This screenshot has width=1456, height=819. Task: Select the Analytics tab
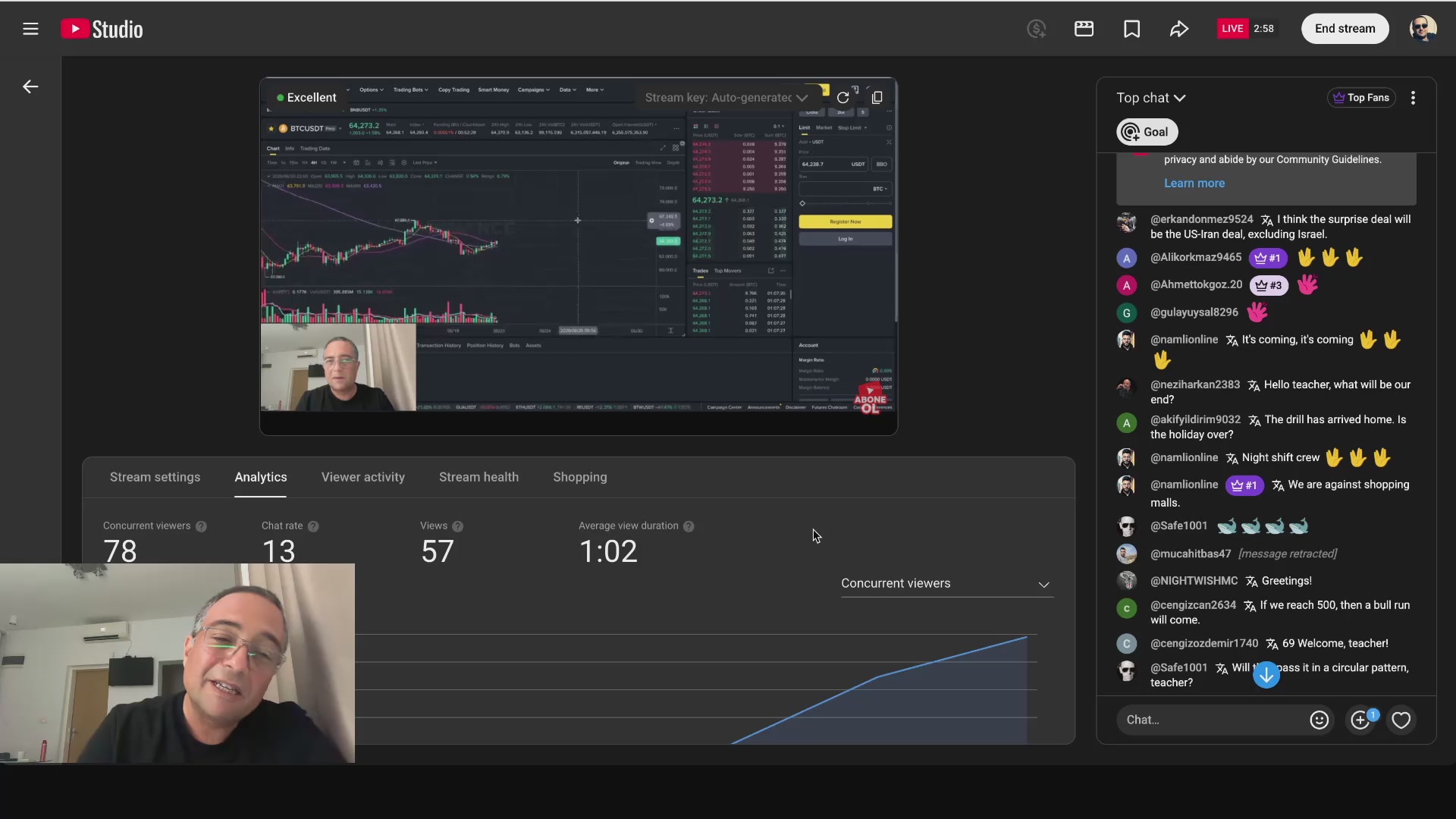pyautogui.click(x=261, y=477)
